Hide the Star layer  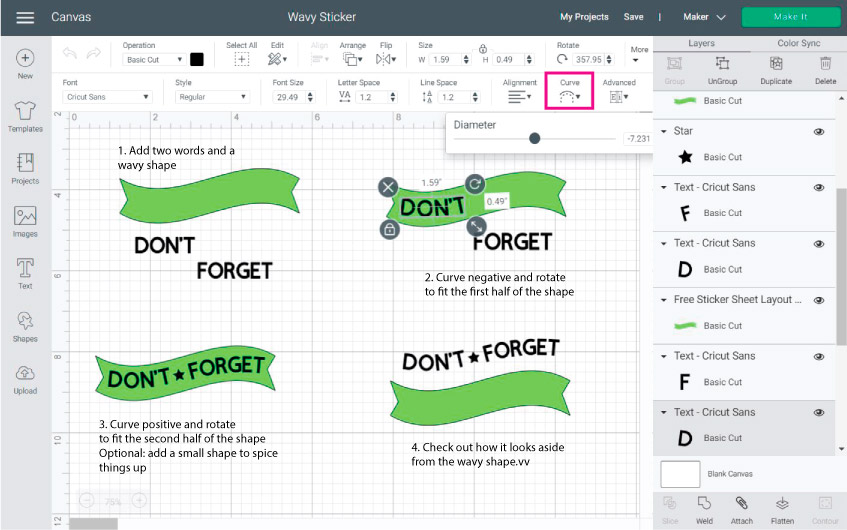[819, 131]
